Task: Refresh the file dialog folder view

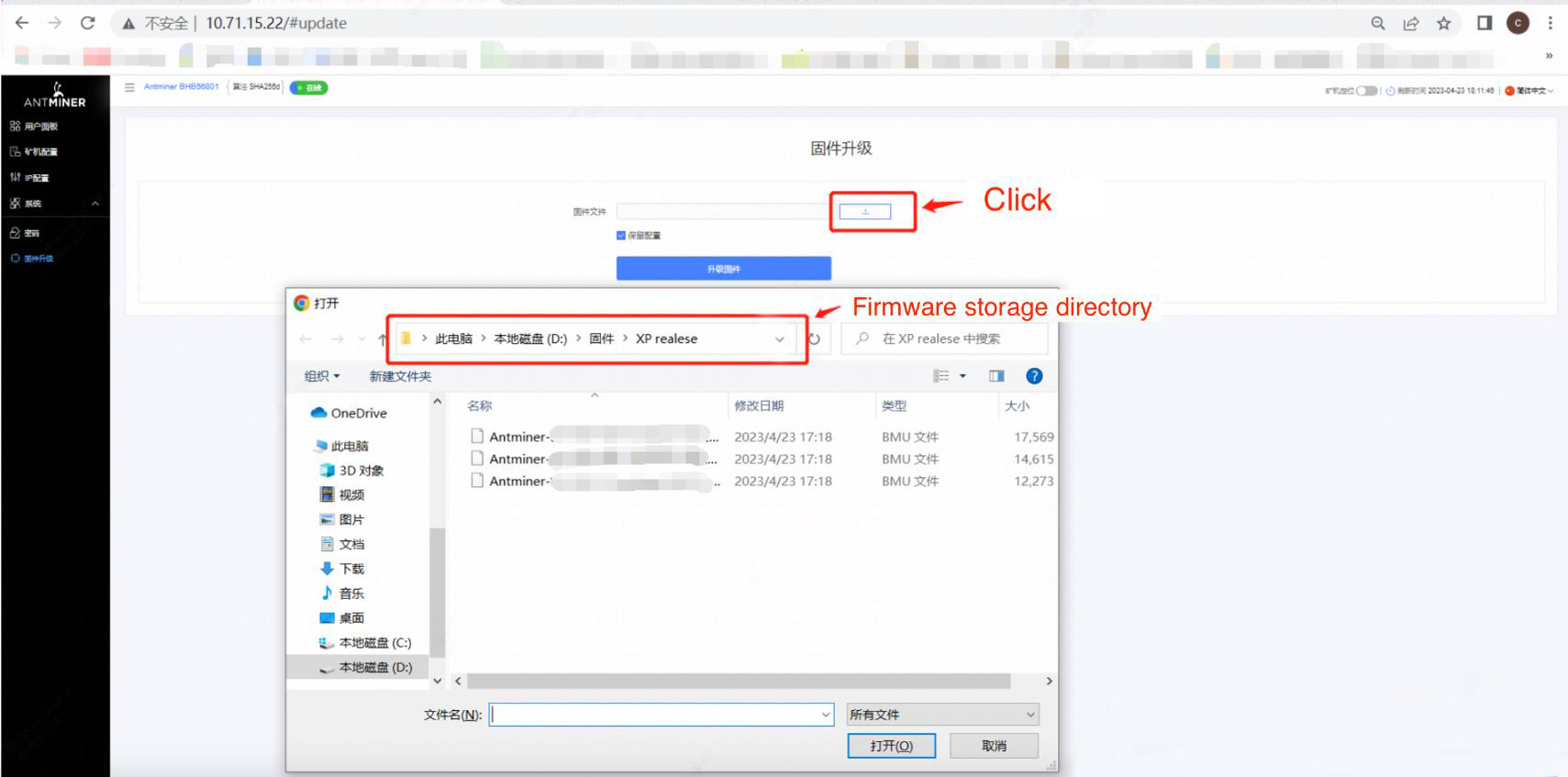Action: (x=814, y=339)
